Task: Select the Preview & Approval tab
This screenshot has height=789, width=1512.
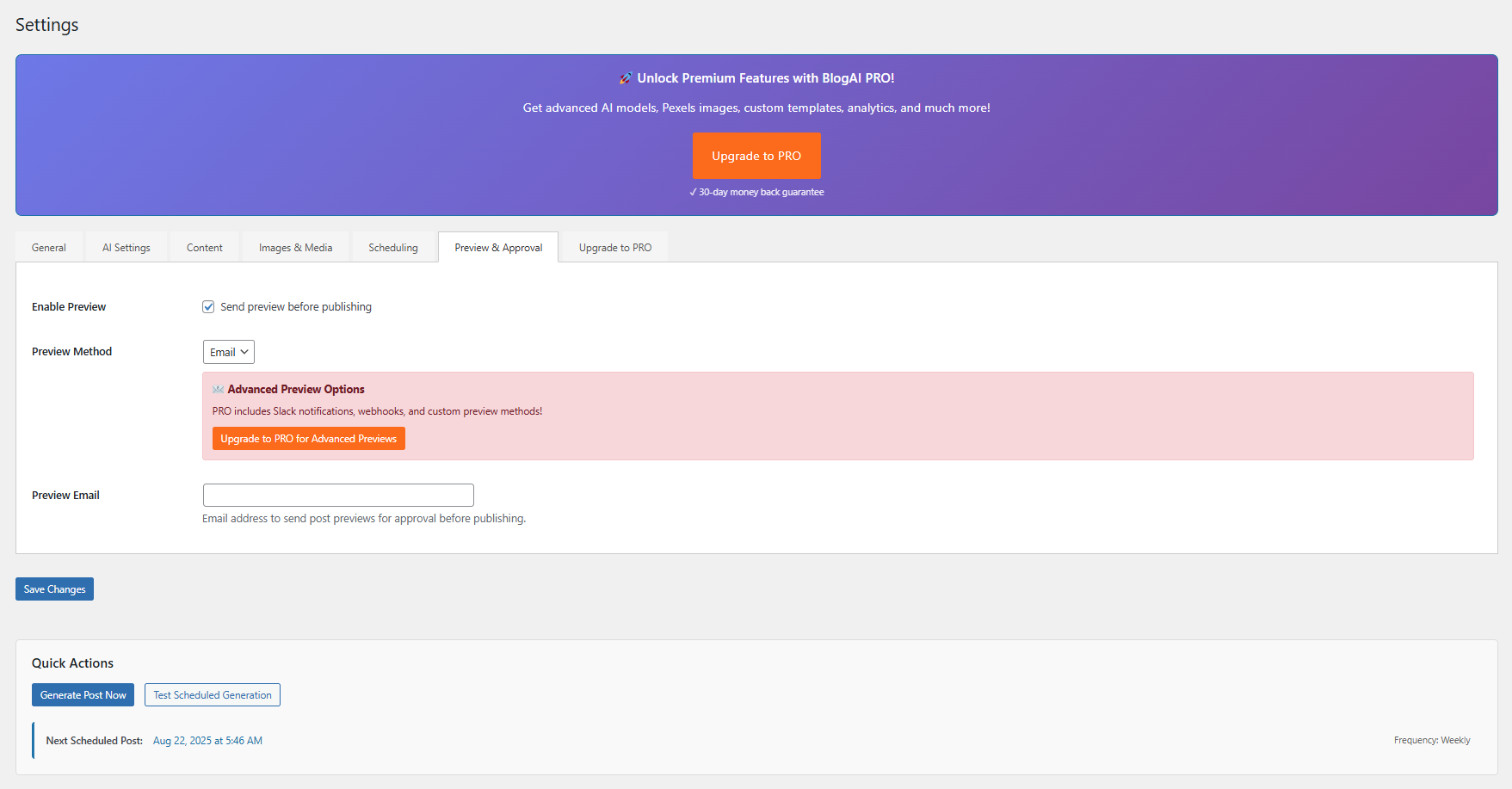Action: tap(498, 247)
